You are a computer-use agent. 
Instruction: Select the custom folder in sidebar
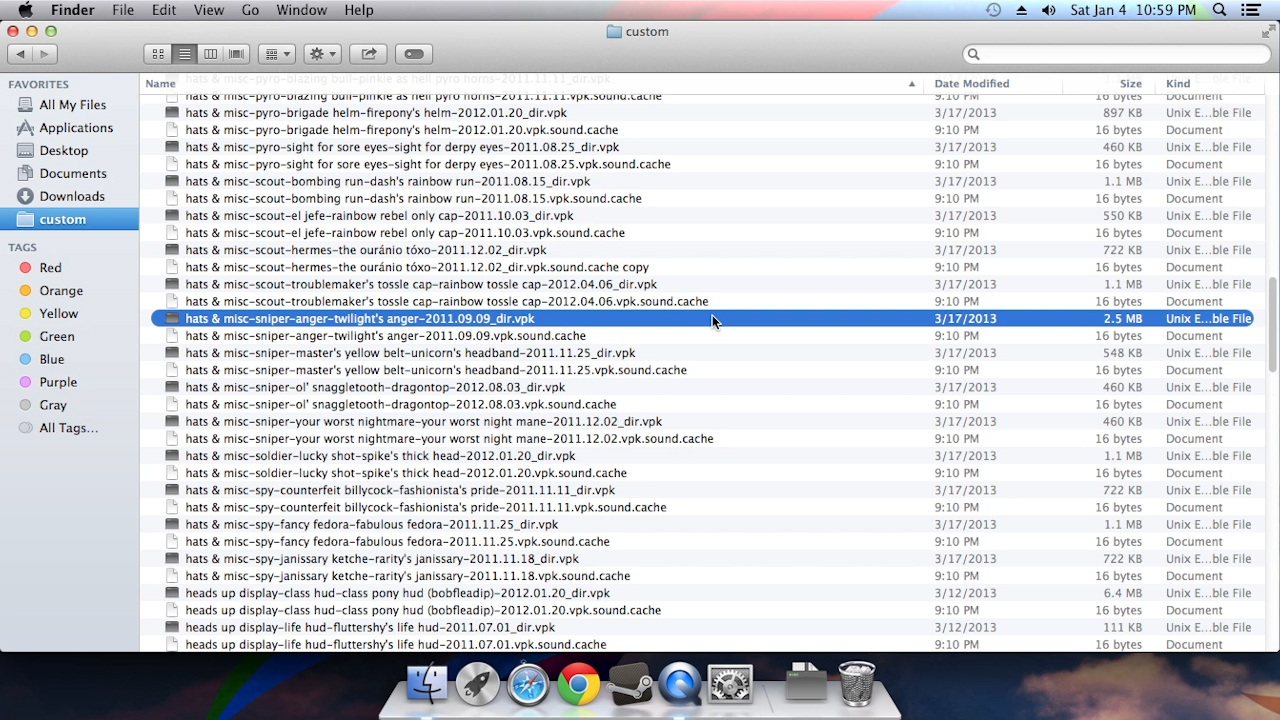coord(69,219)
